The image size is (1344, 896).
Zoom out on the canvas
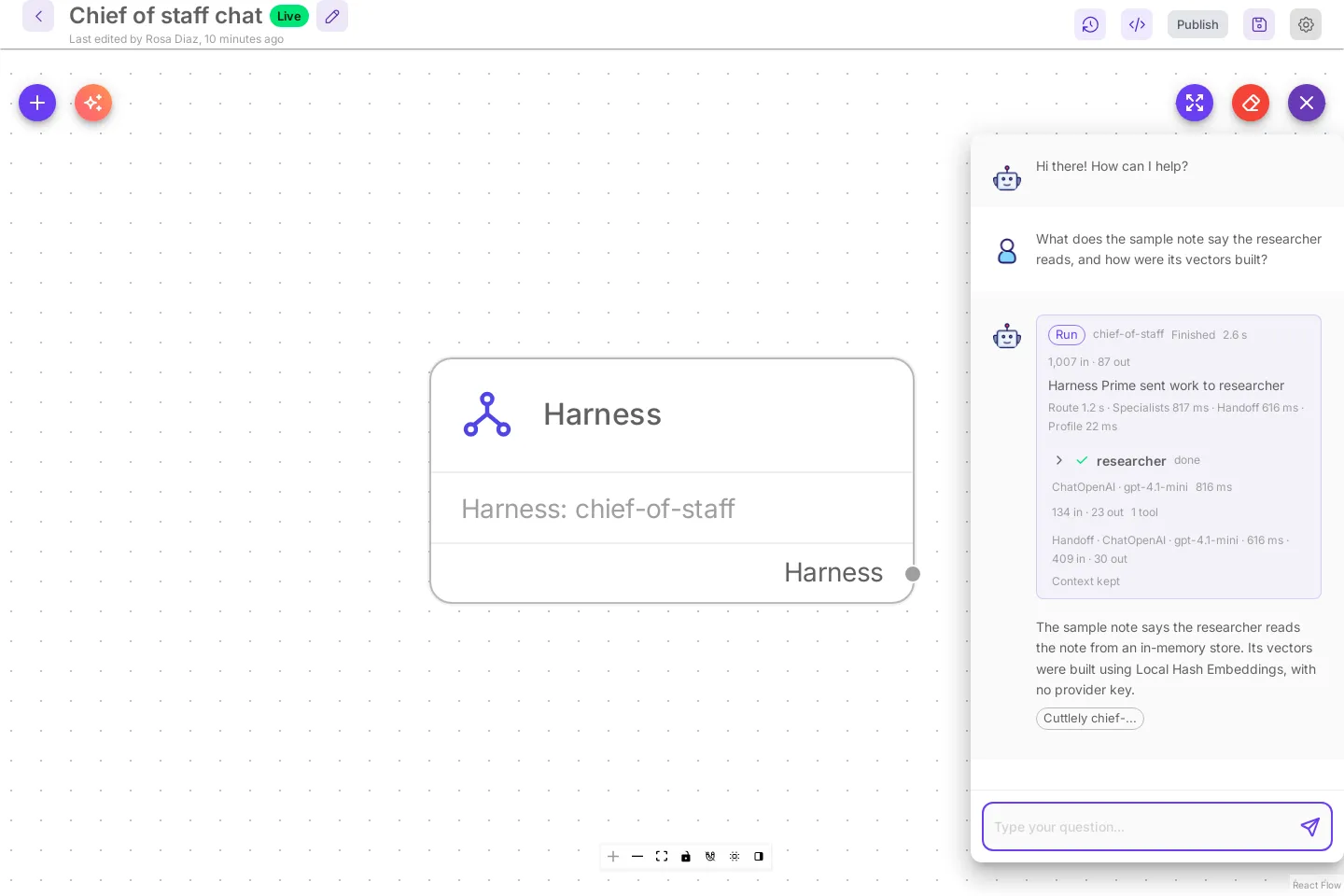pyautogui.click(x=637, y=856)
